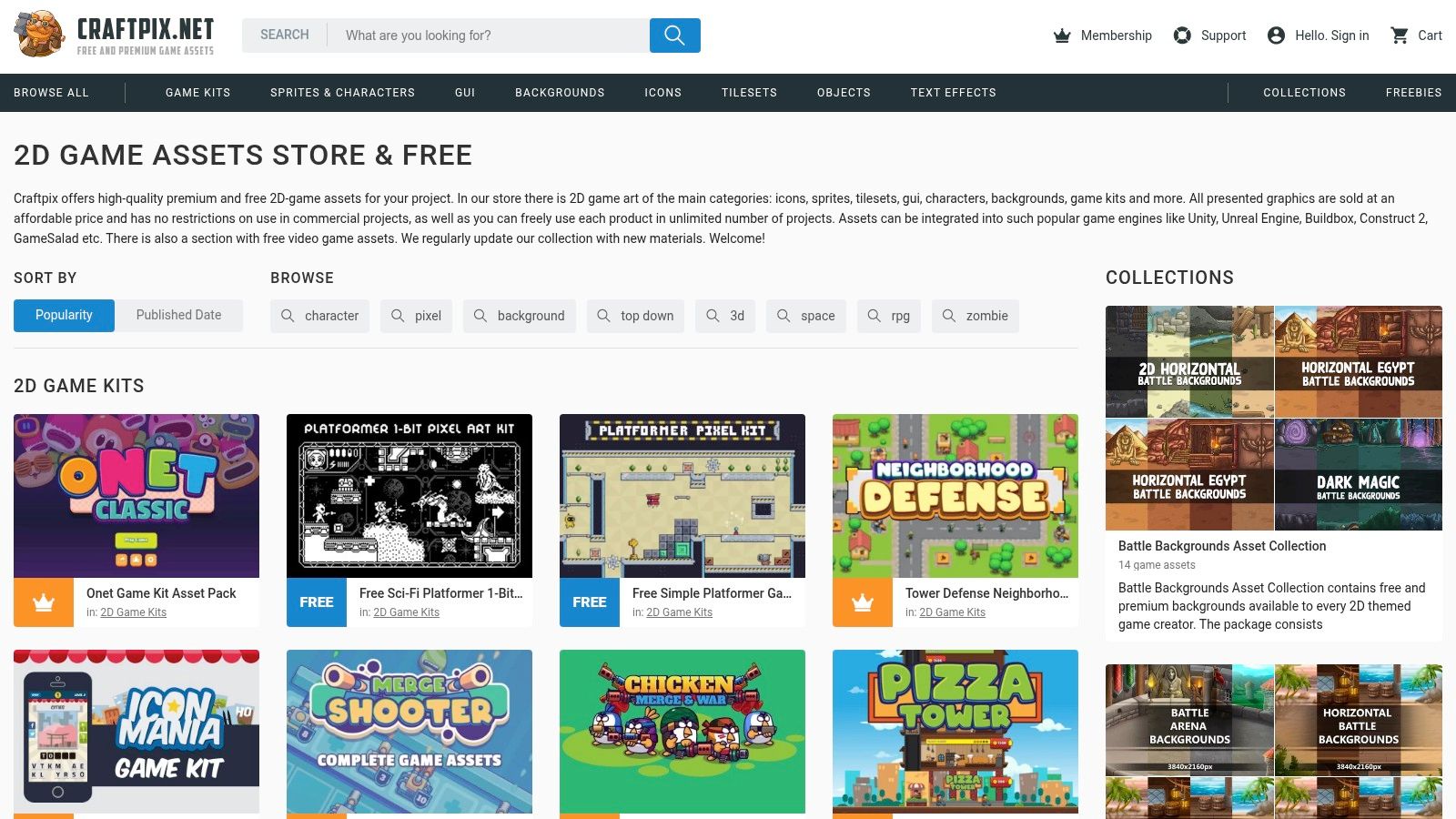Screen dimensions: 1456x819
Task: Click the Membership crown icon
Action: click(1062, 35)
